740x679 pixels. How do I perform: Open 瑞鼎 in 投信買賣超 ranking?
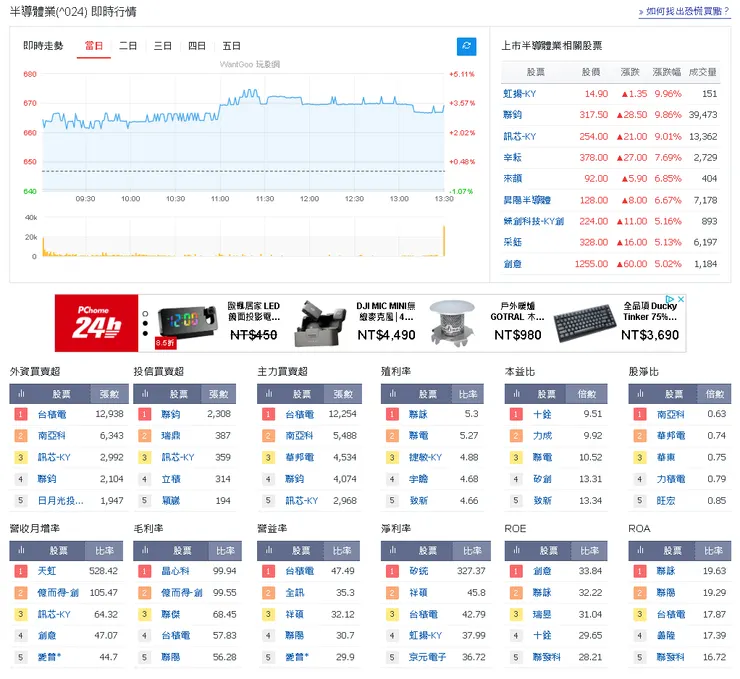pyautogui.click(x=170, y=436)
